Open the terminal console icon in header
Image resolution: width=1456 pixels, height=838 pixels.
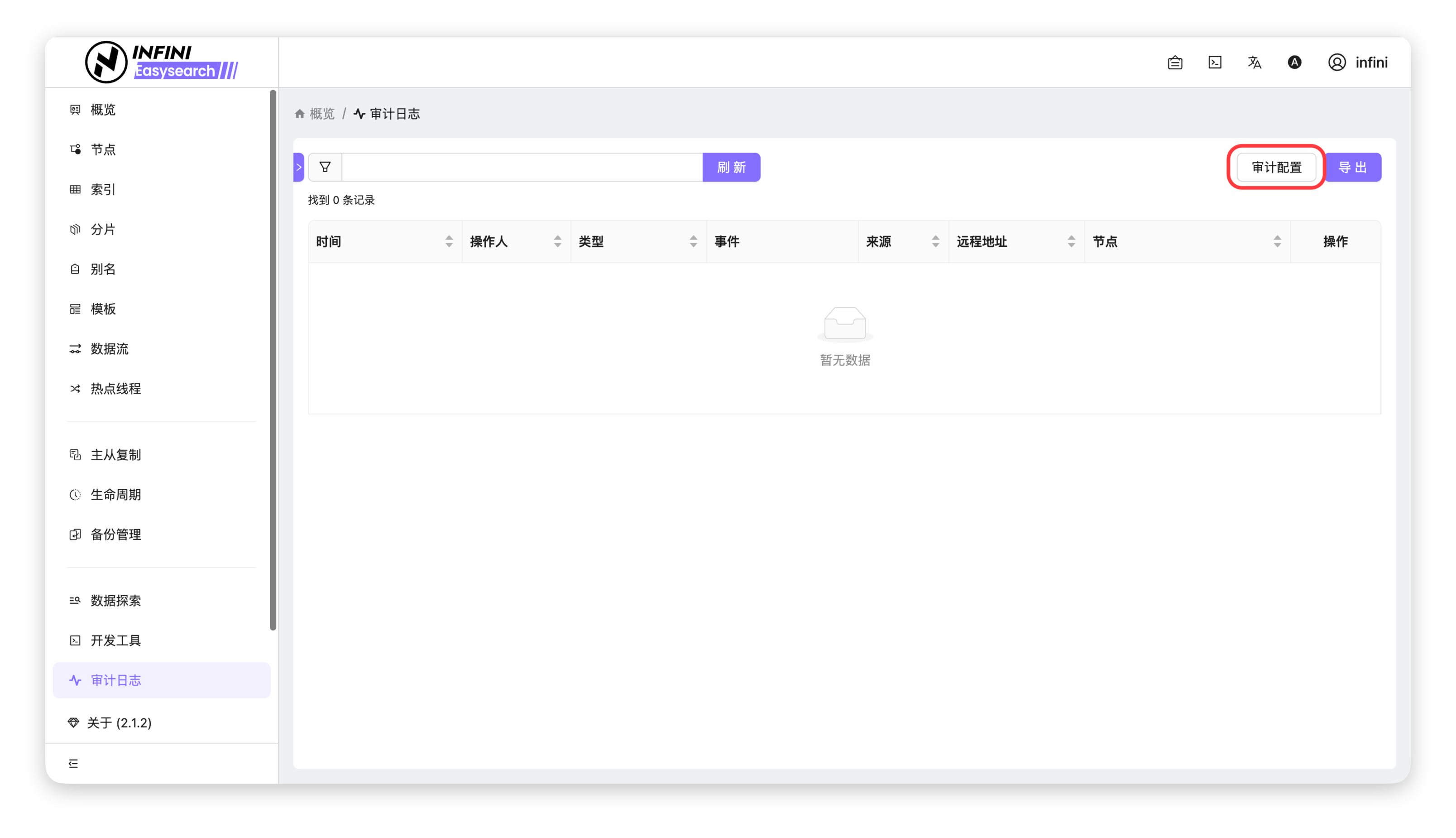(x=1214, y=62)
